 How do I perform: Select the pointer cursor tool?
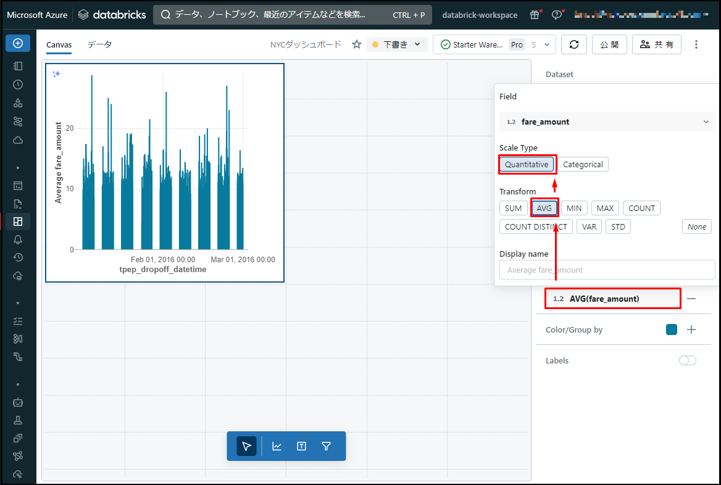click(246, 446)
